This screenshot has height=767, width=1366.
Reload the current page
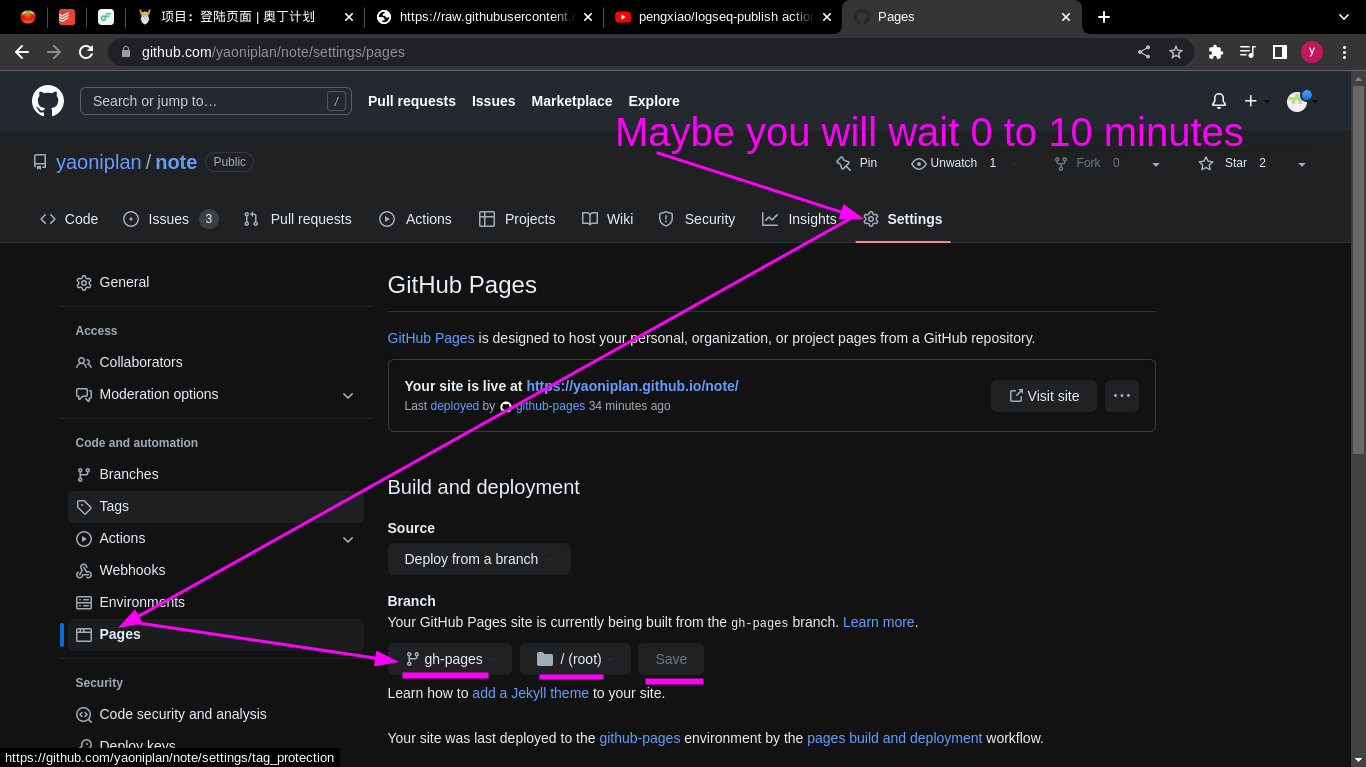(x=86, y=52)
